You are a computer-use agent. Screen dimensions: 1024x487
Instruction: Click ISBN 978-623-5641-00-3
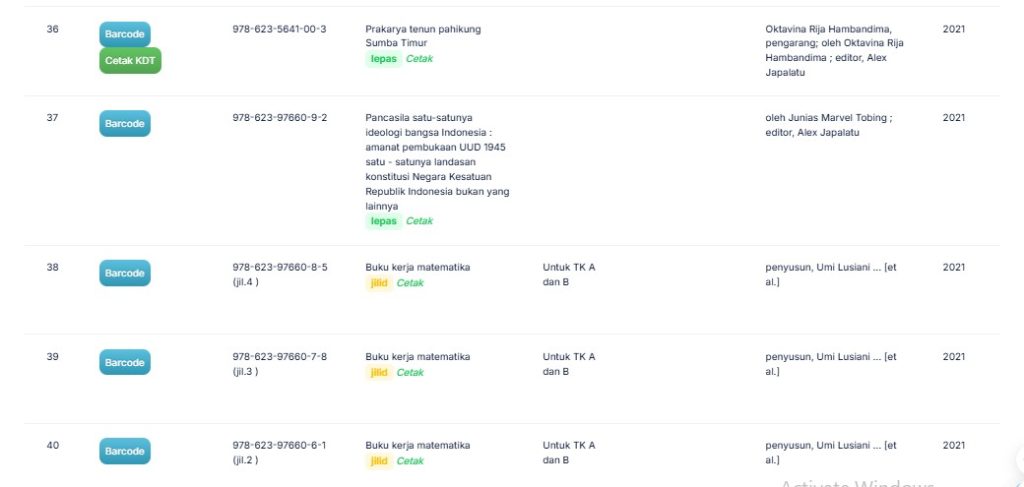click(279, 29)
